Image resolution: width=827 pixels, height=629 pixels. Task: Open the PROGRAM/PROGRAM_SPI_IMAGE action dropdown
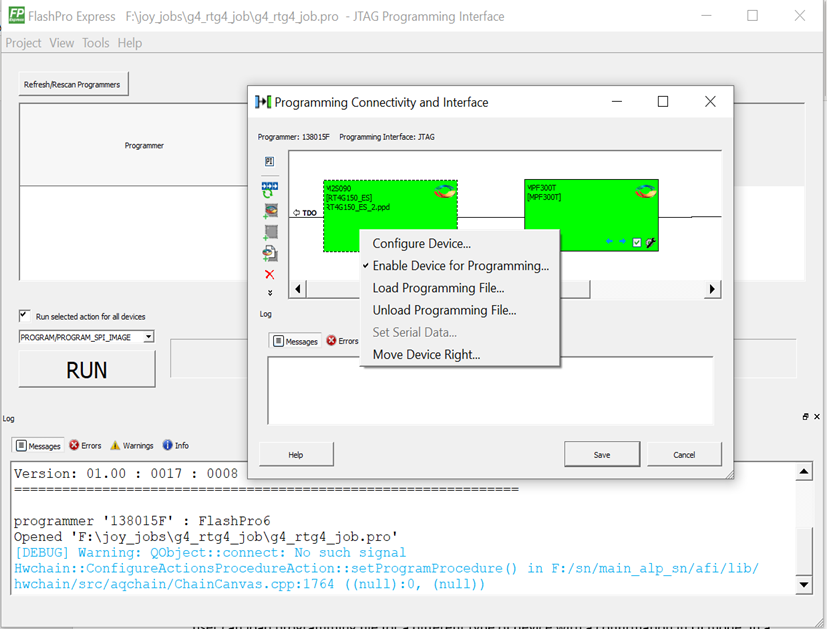click(148, 337)
